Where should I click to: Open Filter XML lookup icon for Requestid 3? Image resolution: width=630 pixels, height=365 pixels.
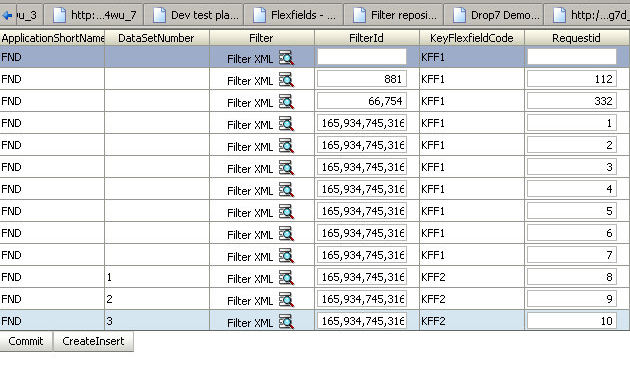pyautogui.click(x=286, y=168)
